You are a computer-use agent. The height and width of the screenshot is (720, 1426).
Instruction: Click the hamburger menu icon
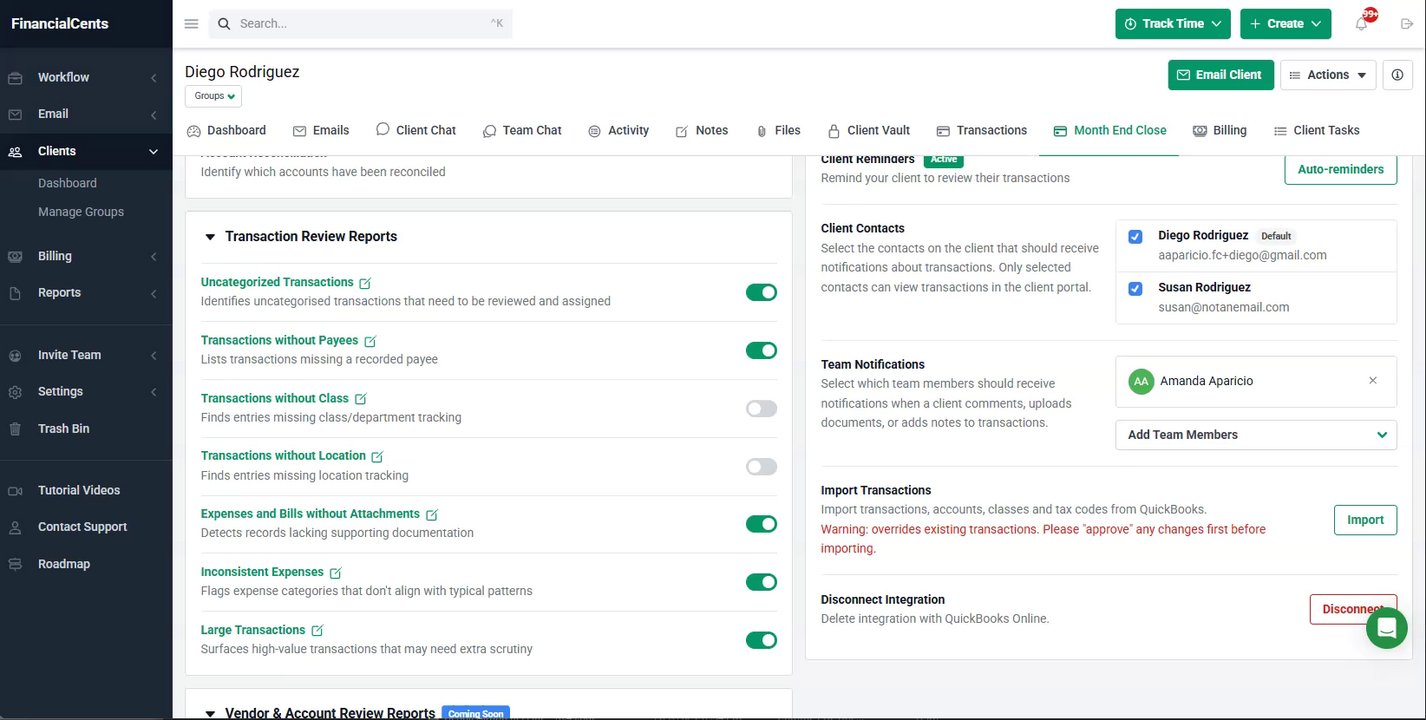tap(191, 24)
